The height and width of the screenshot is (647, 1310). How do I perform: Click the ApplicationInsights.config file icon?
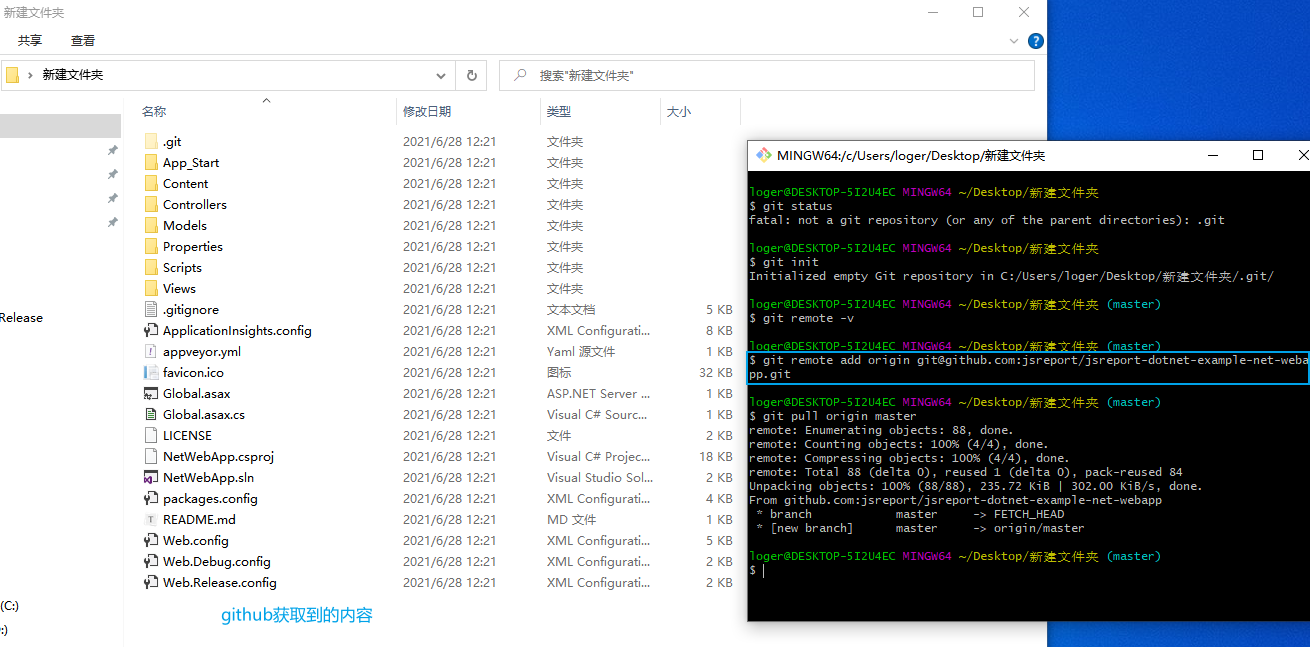tap(151, 331)
